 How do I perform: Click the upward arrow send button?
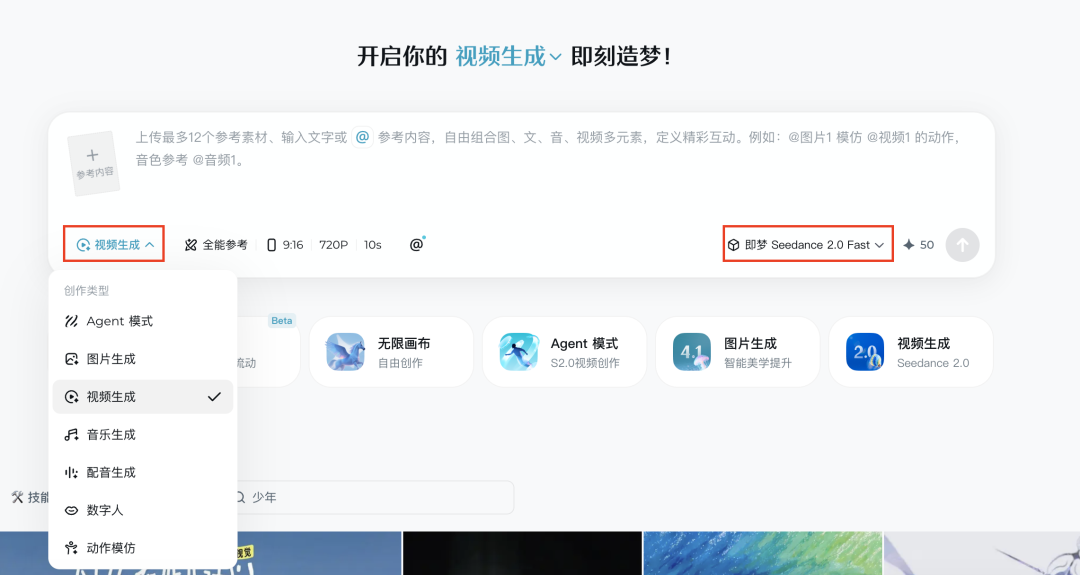click(962, 244)
